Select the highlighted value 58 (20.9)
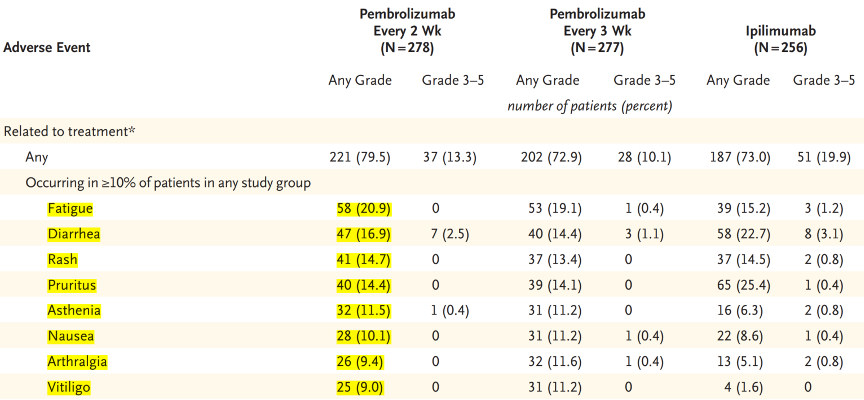 [363, 208]
